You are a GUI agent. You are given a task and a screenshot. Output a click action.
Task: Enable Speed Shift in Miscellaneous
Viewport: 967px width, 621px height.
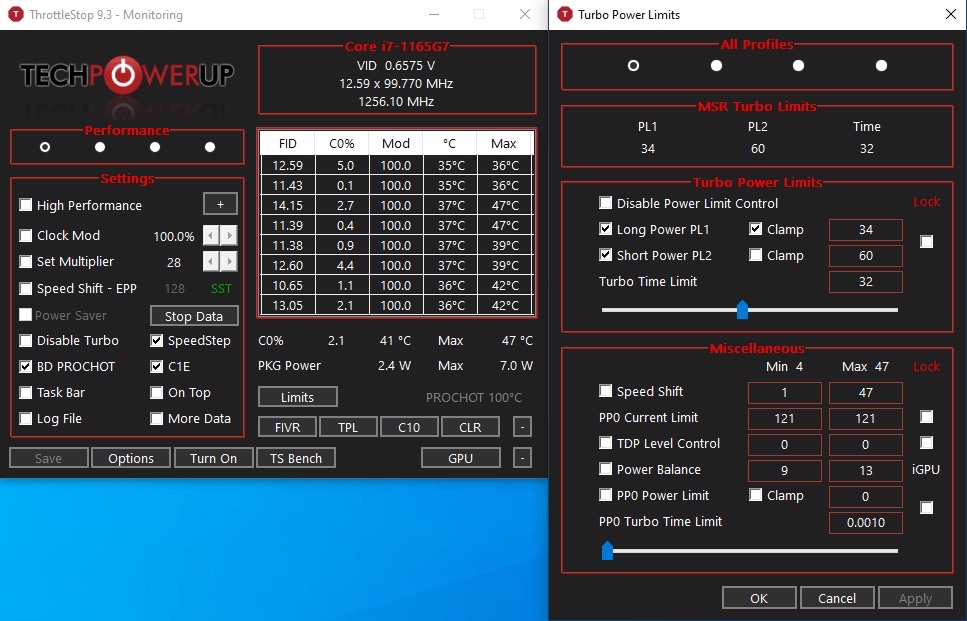(x=606, y=391)
